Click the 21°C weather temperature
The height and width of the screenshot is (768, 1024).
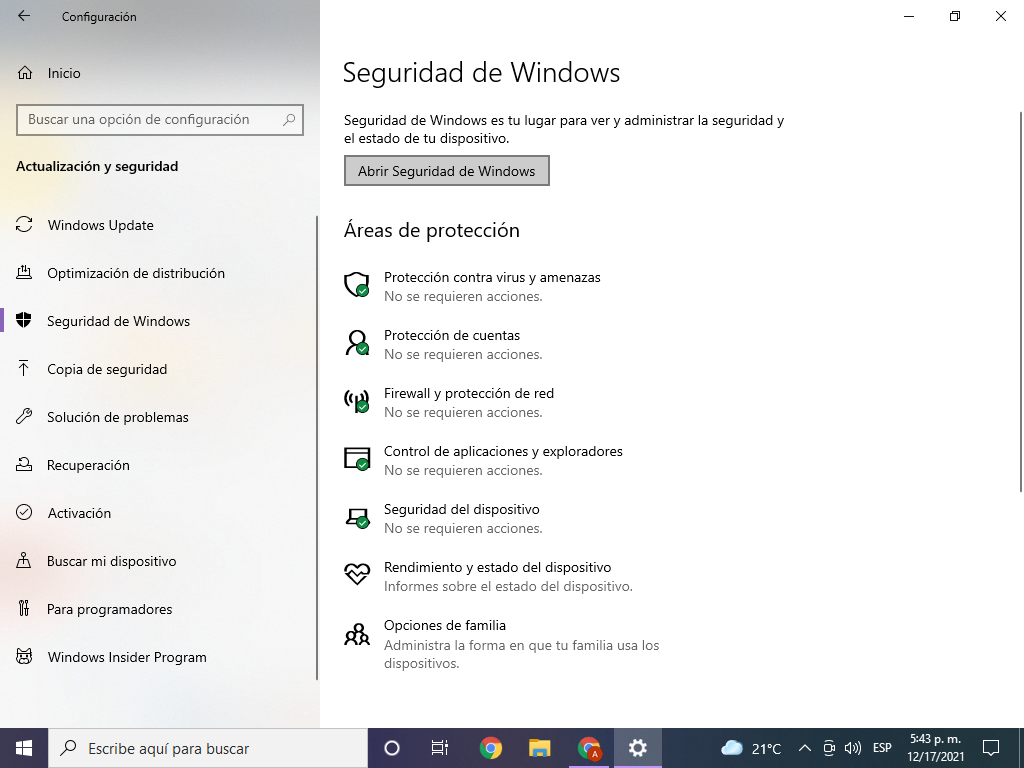[x=766, y=748]
